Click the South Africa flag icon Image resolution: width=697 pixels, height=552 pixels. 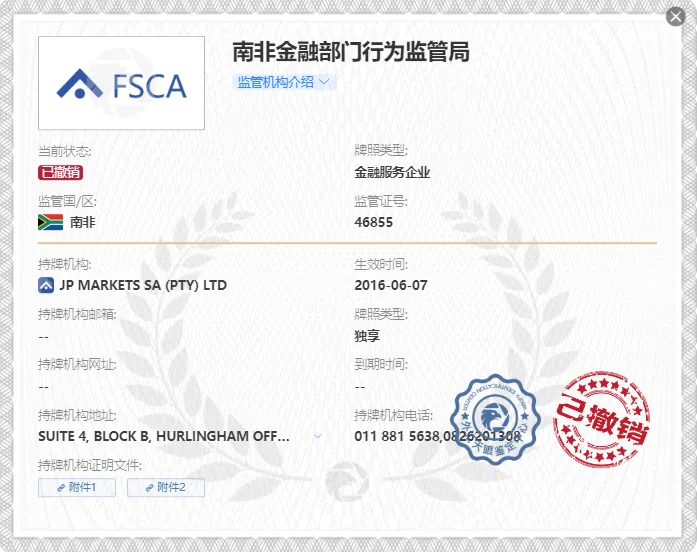point(50,222)
